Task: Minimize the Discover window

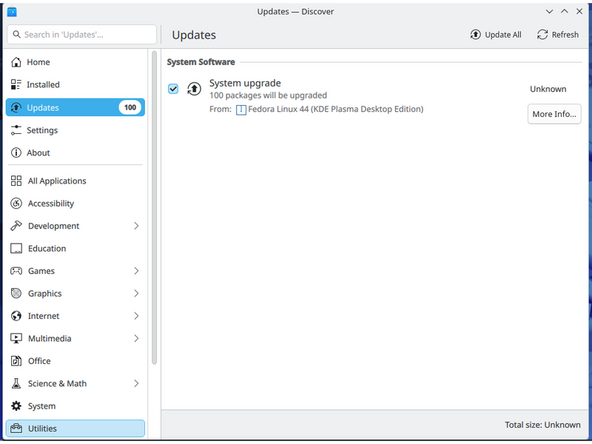Action: click(x=549, y=12)
